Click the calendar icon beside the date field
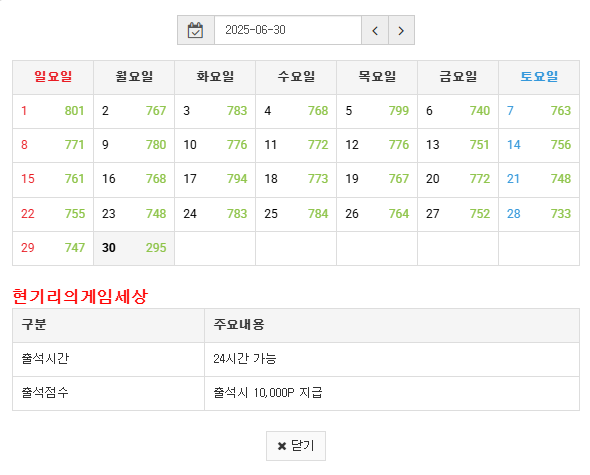This screenshot has width=590, height=475. (196, 30)
